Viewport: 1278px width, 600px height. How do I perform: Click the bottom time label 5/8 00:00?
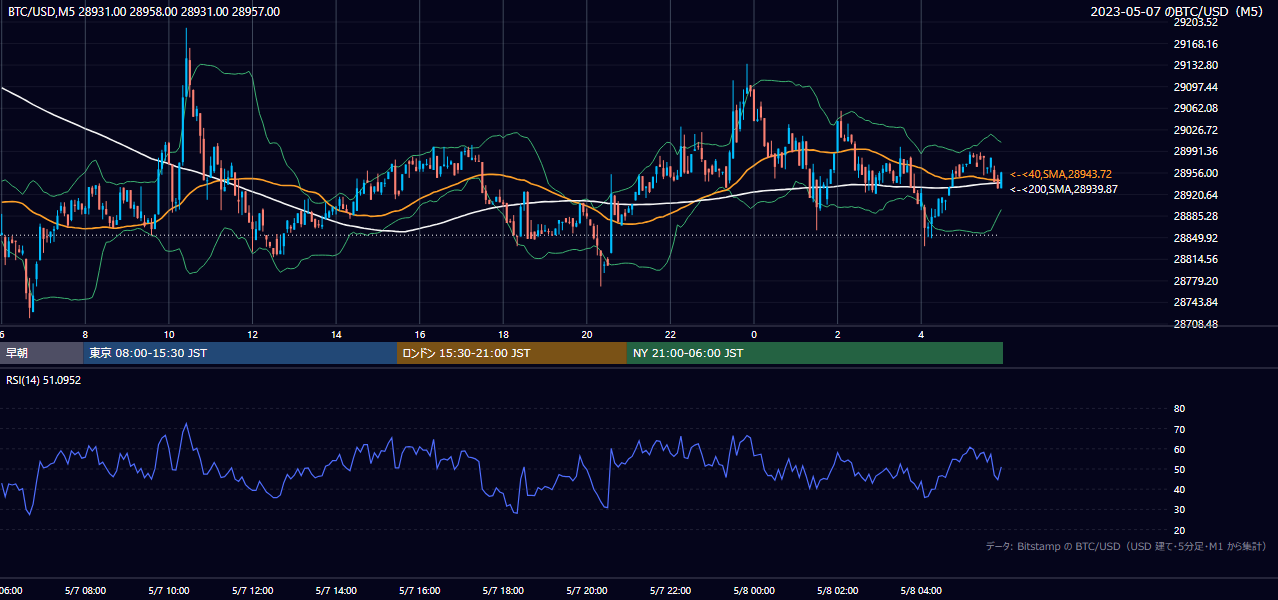click(754, 591)
